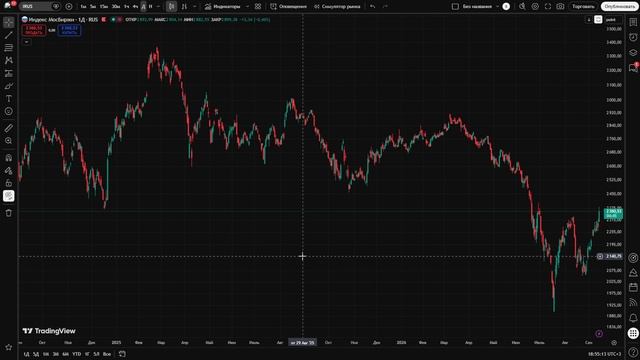Open the notifications bell panel
Viewport: 640px width, 360px height.
[633, 318]
